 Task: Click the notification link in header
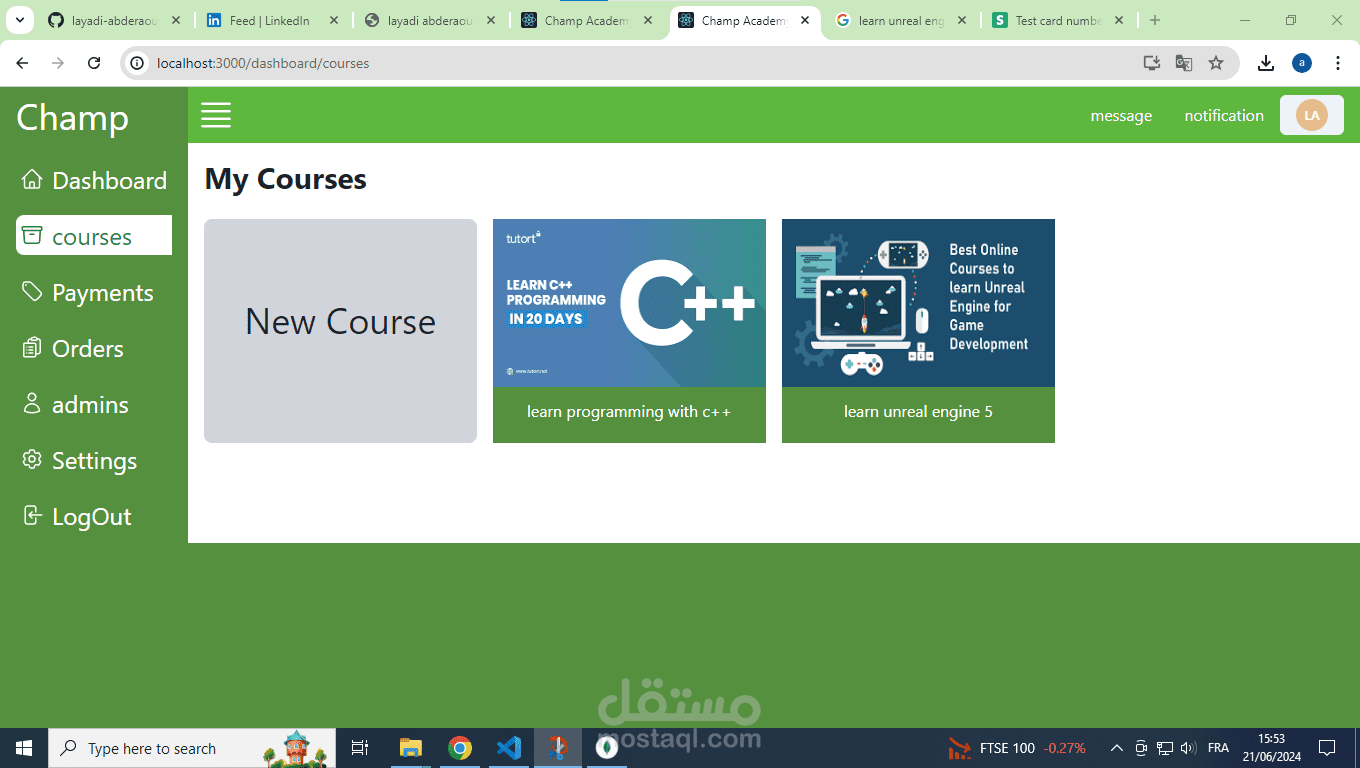coord(1224,116)
